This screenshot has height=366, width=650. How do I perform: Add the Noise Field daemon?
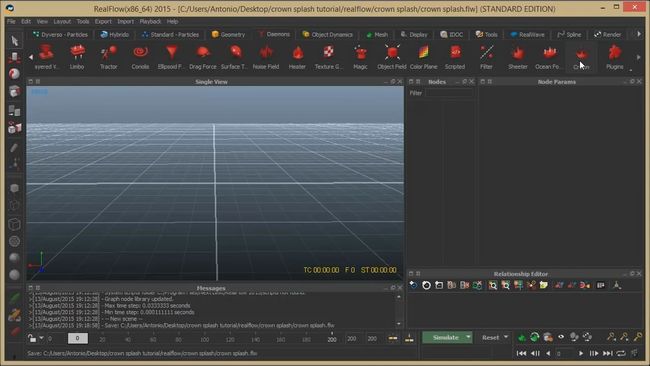[266, 57]
